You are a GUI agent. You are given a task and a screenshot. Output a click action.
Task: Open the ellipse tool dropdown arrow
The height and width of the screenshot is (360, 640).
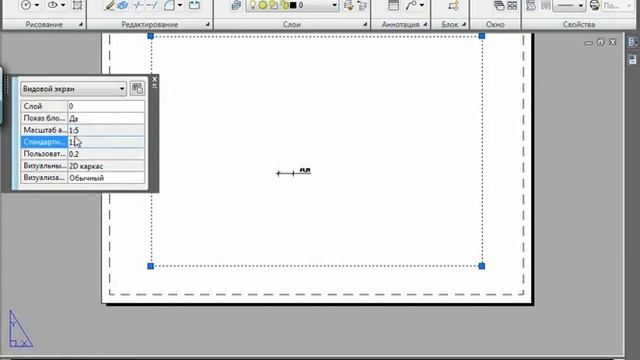coord(63,5)
